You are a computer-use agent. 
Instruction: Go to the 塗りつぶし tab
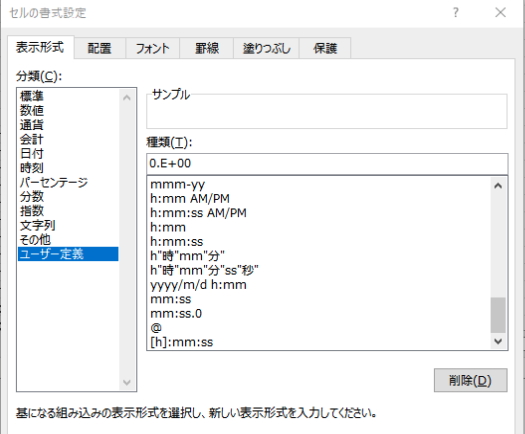coord(266,48)
